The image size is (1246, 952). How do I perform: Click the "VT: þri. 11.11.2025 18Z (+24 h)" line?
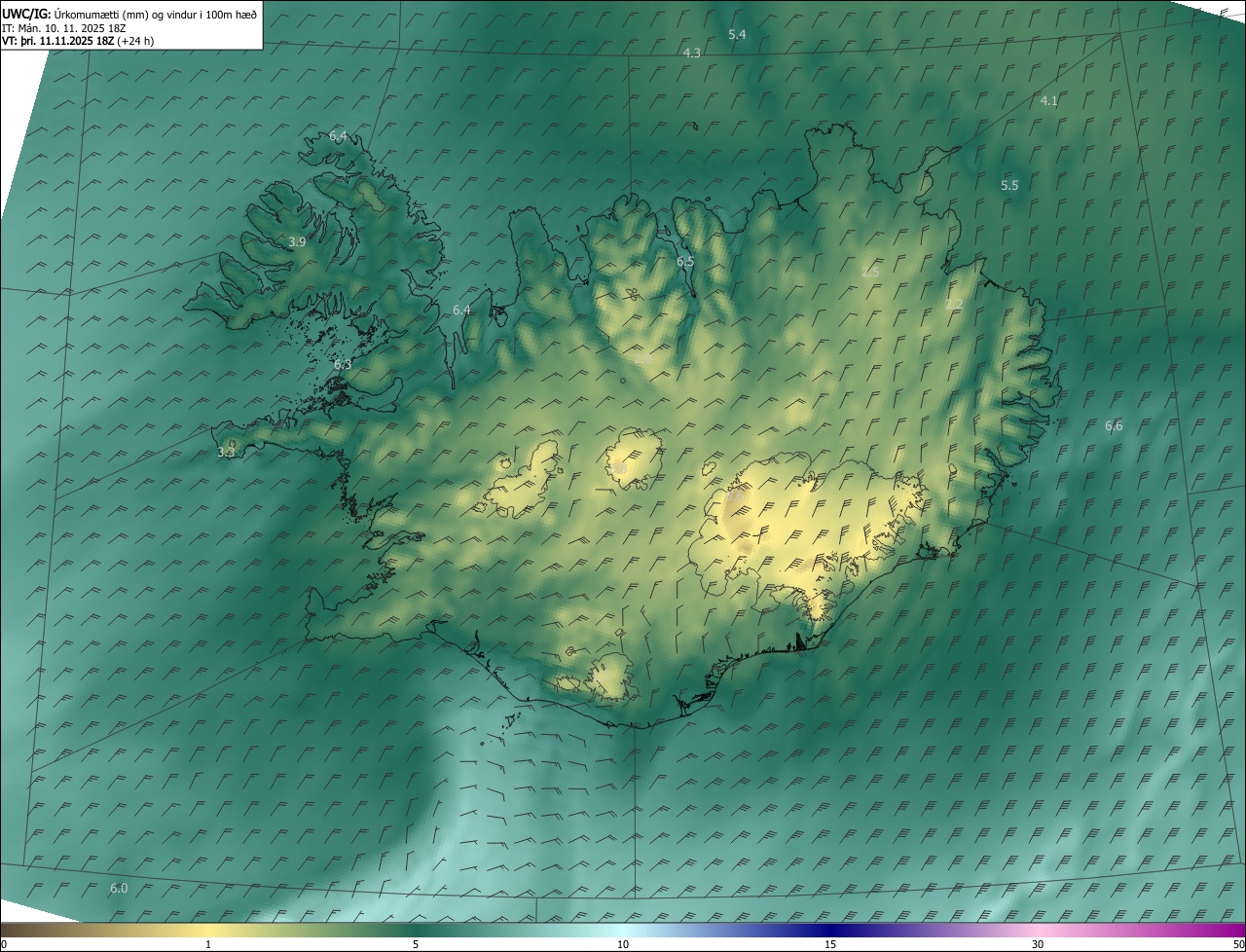pyautogui.click(x=78, y=41)
